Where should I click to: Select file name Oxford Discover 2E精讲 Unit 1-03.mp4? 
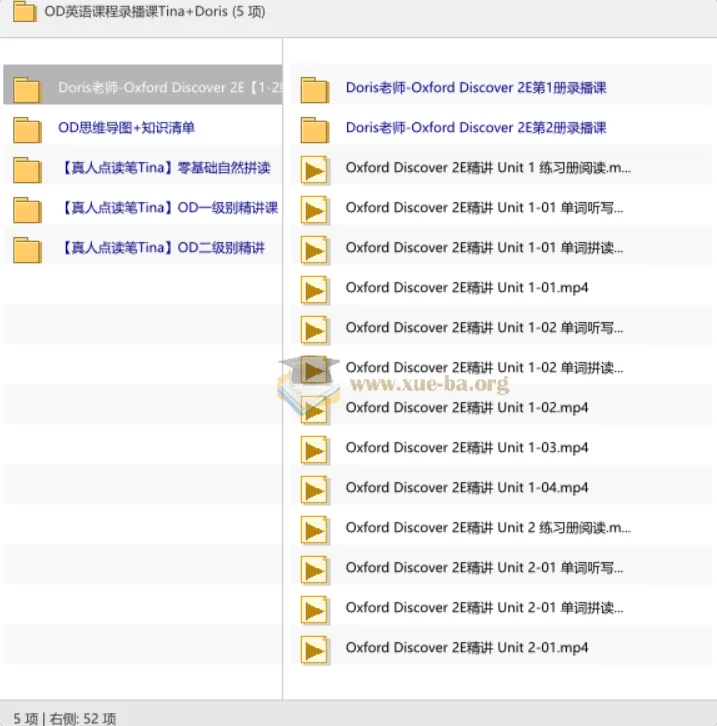(x=467, y=447)
